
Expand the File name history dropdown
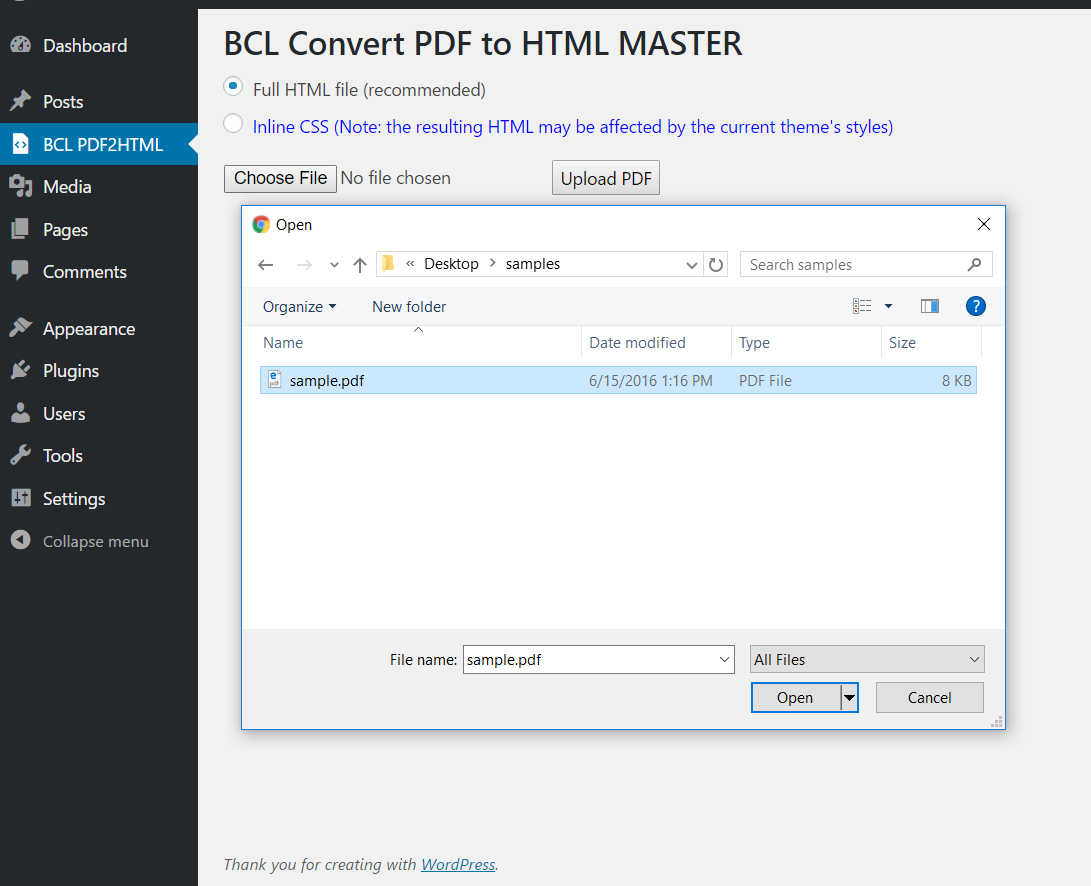click(x=725, y=660)
